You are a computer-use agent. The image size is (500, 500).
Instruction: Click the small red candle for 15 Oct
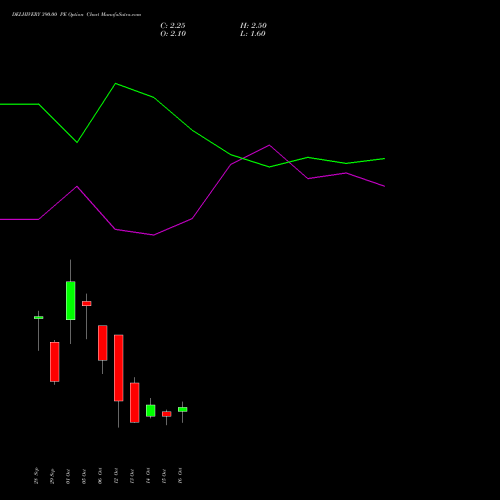tap(167, 414)
